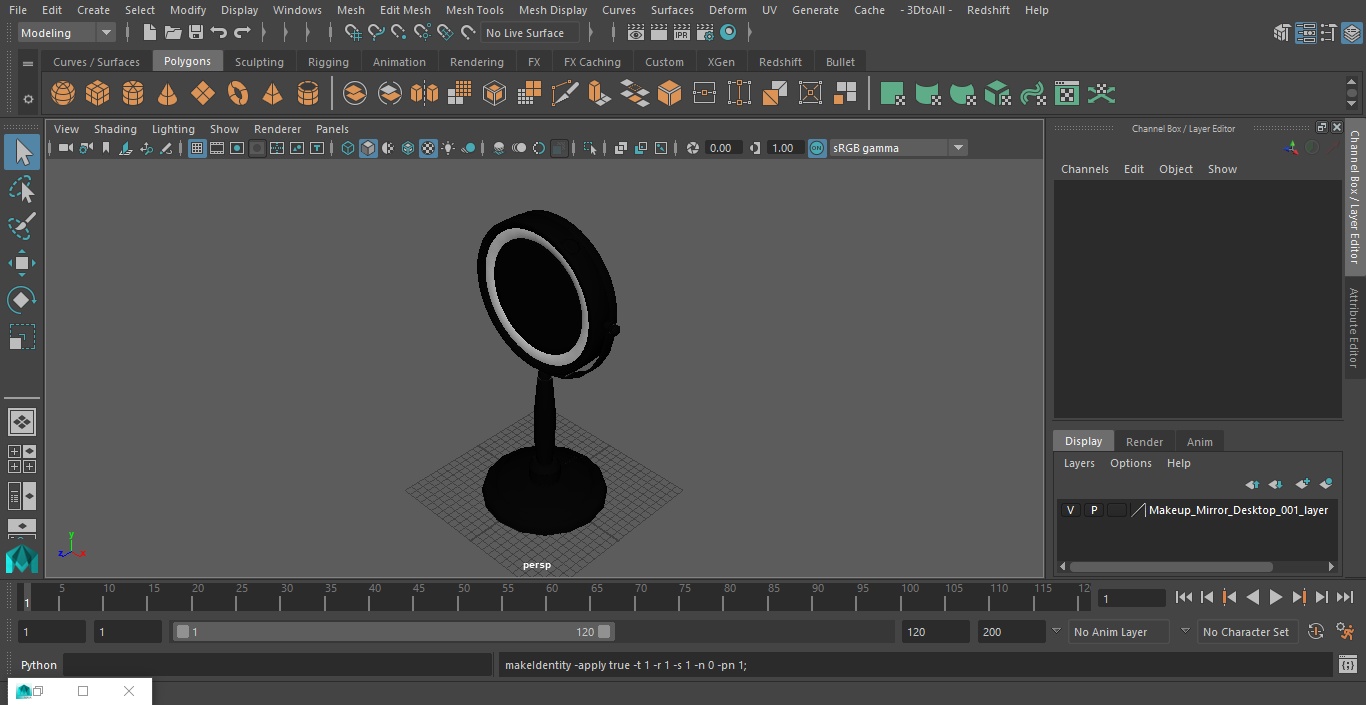Image resolution: width=1366 pixels, height=705 pixels.
Task: Toggle textured display in viewport
Action: [x=428, y=148]
